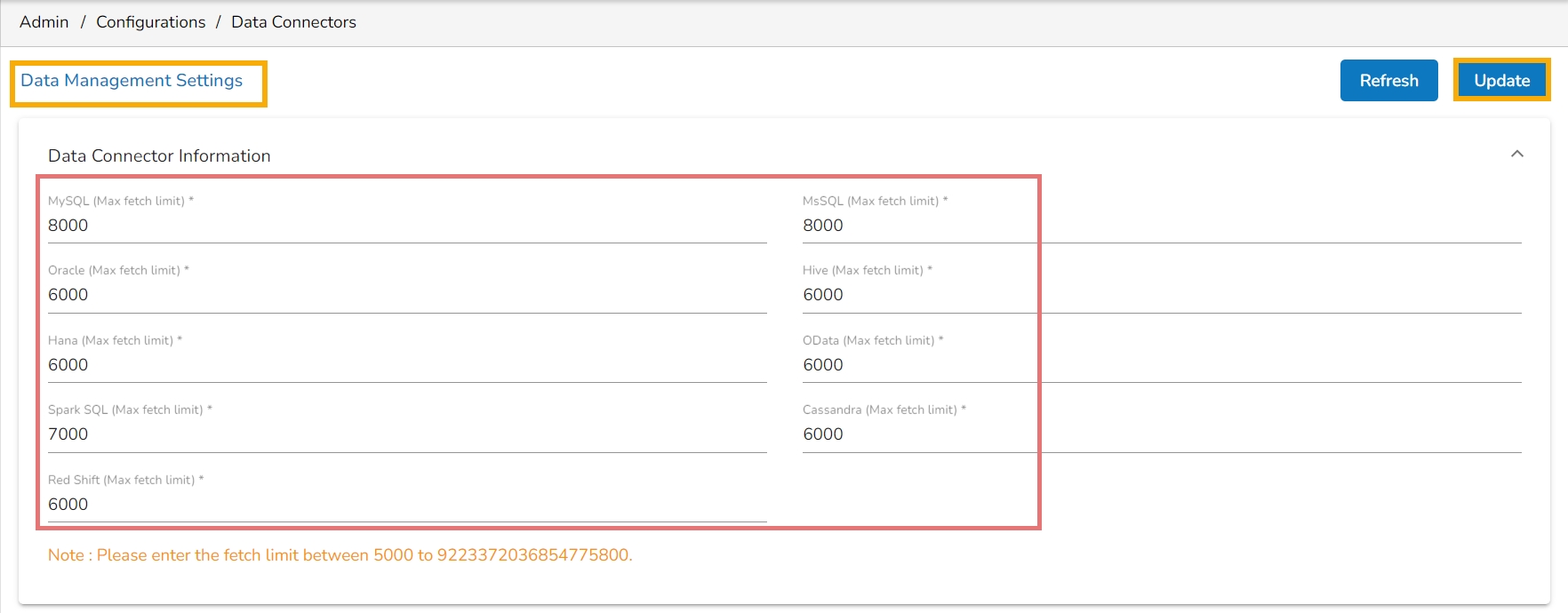Focus the Spark SQL fetch limit field
Image resolution: width=1568 pixels, height=613 pixels.
tap(406, 434)
